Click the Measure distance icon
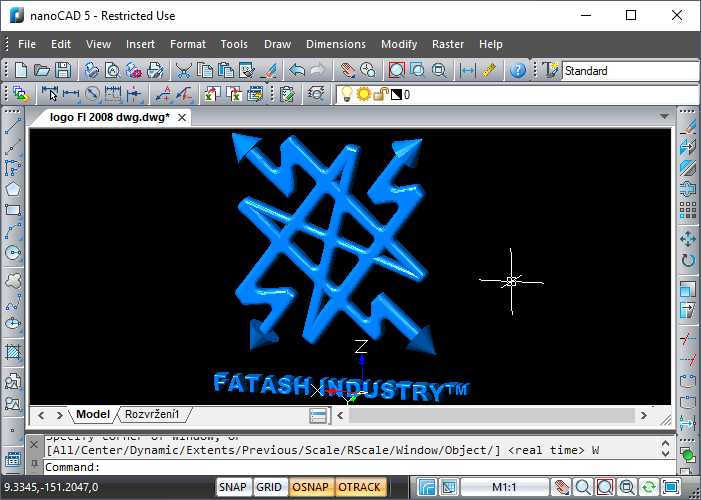The height and width of the screenshot is (500, 701). pyautogui.click(x=467, y=70)
